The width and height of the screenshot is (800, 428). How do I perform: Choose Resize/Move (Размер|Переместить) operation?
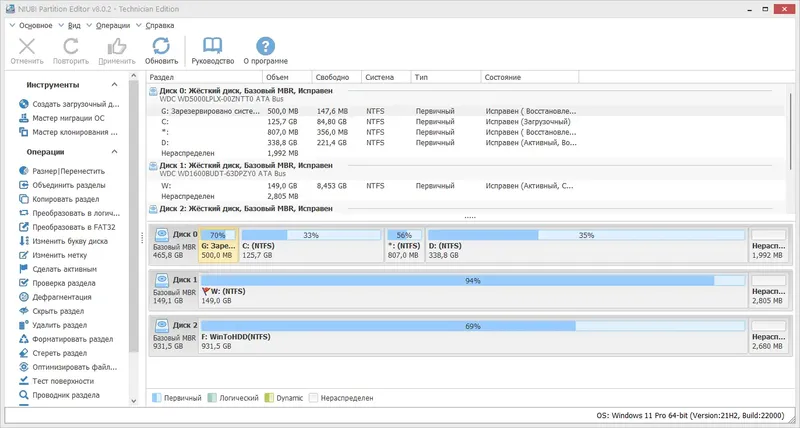coord(62,171)
